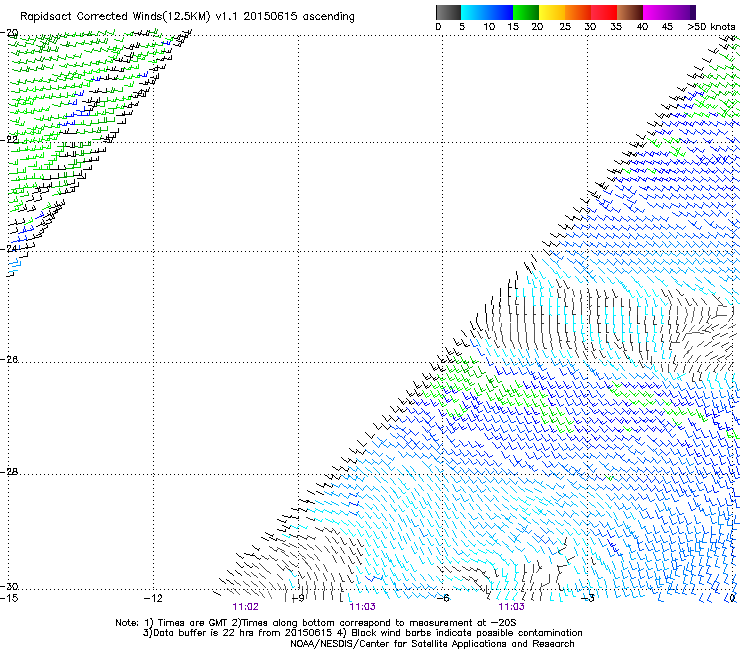Screen dimensions: 740x650
Task: Click the legend label '10'
Action: point(489,27)
